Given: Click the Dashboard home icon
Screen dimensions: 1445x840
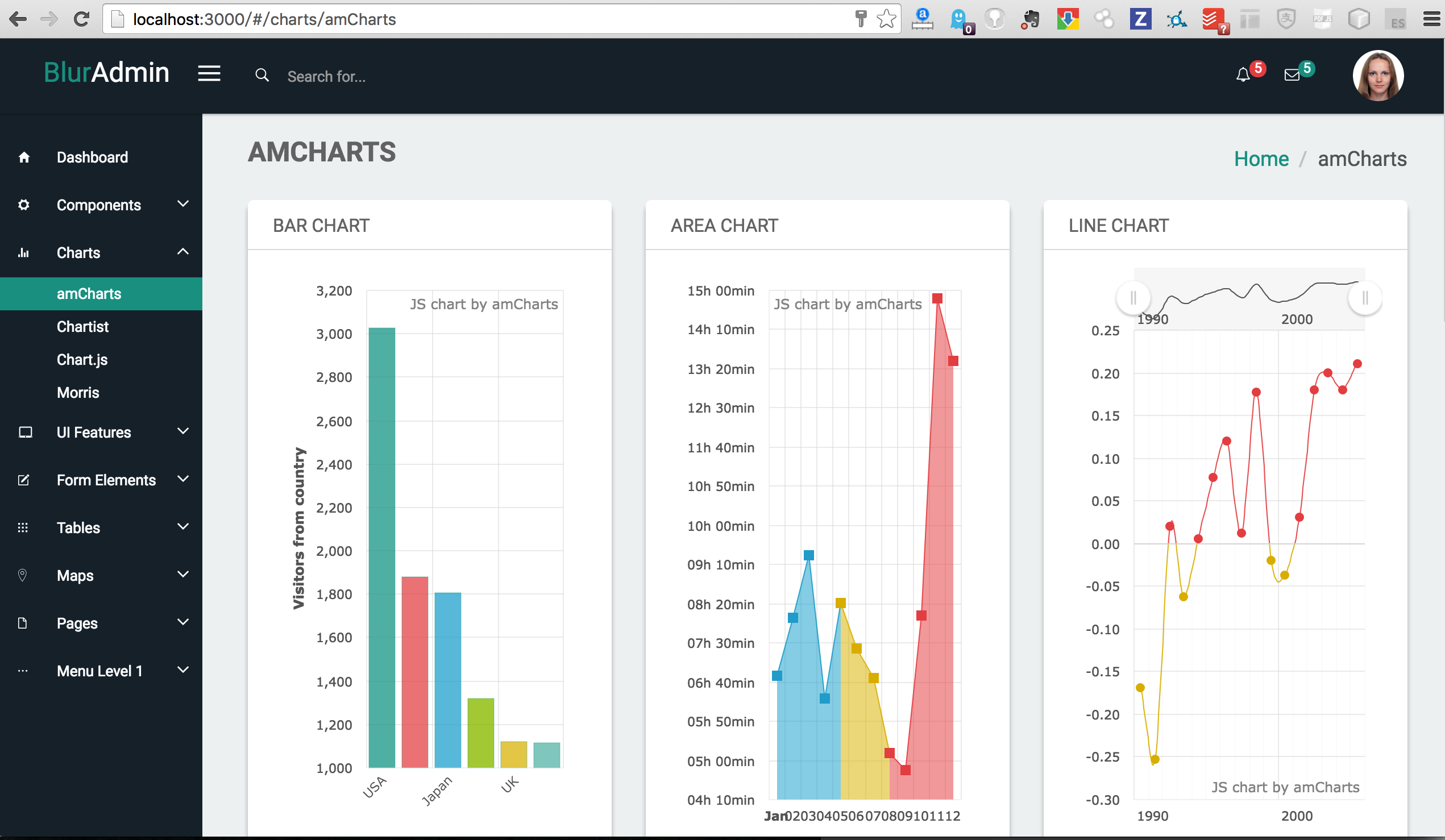Looking at the screenshot, I should pyautogui.click(x=24, y=157).
